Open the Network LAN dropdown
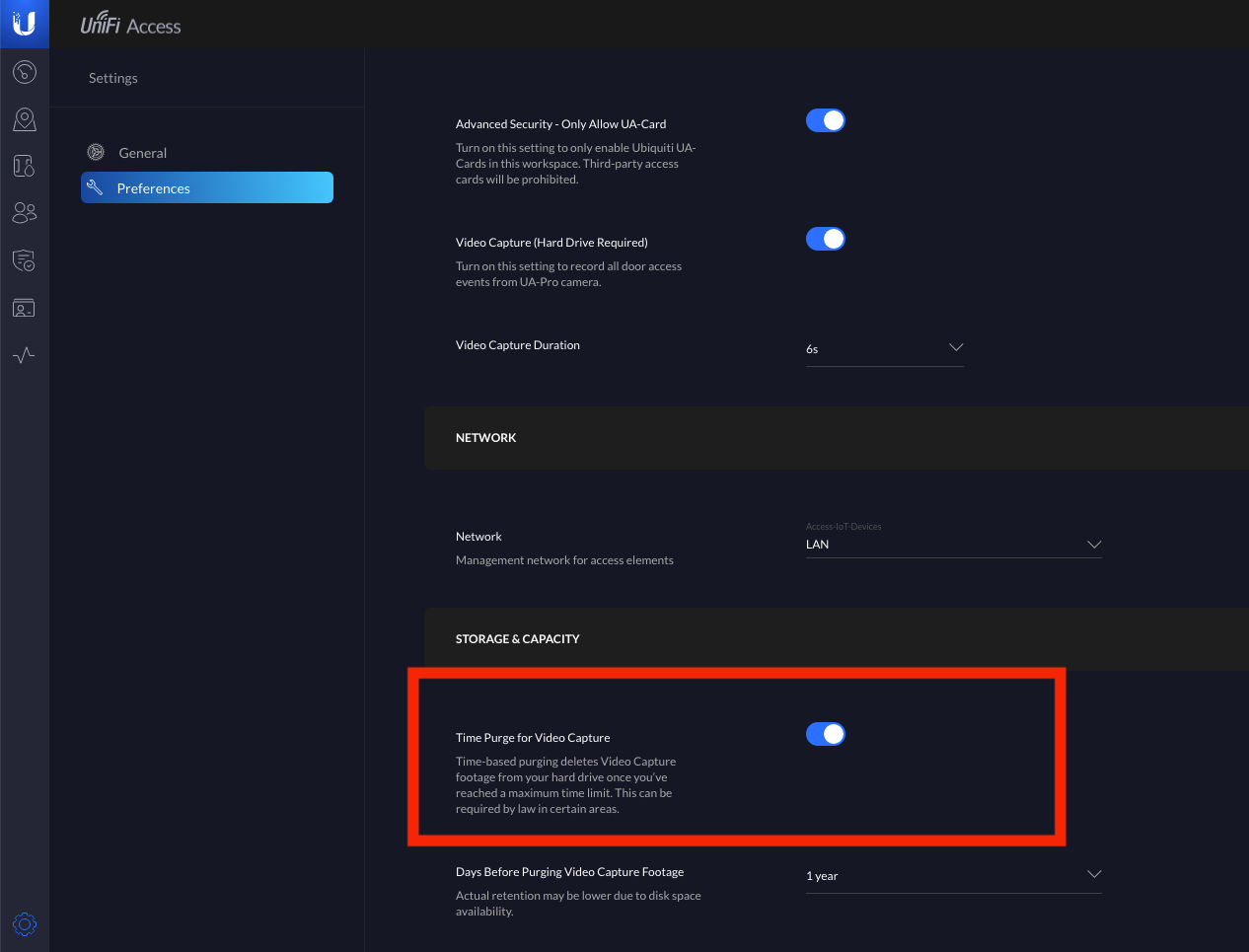The height and width of the screenshot is (952, 1249). coord(953,545)
